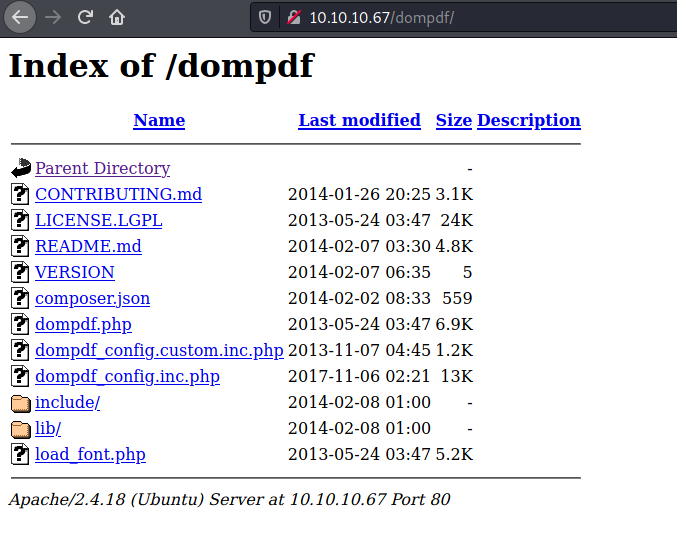Image resolution: width=677 pixels, height=536 pixels.
Task: Click the size value 13K
Action: coord(457,376)
